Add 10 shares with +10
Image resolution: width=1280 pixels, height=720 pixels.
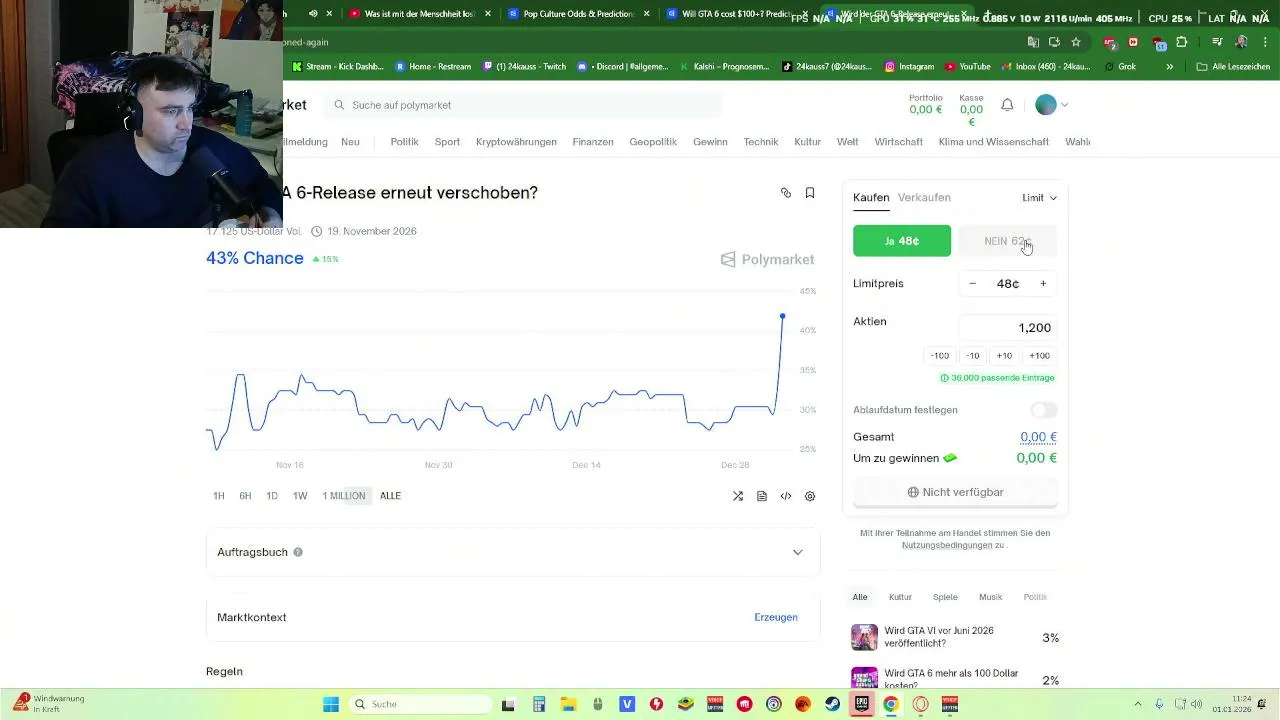tap(1004, 356)
